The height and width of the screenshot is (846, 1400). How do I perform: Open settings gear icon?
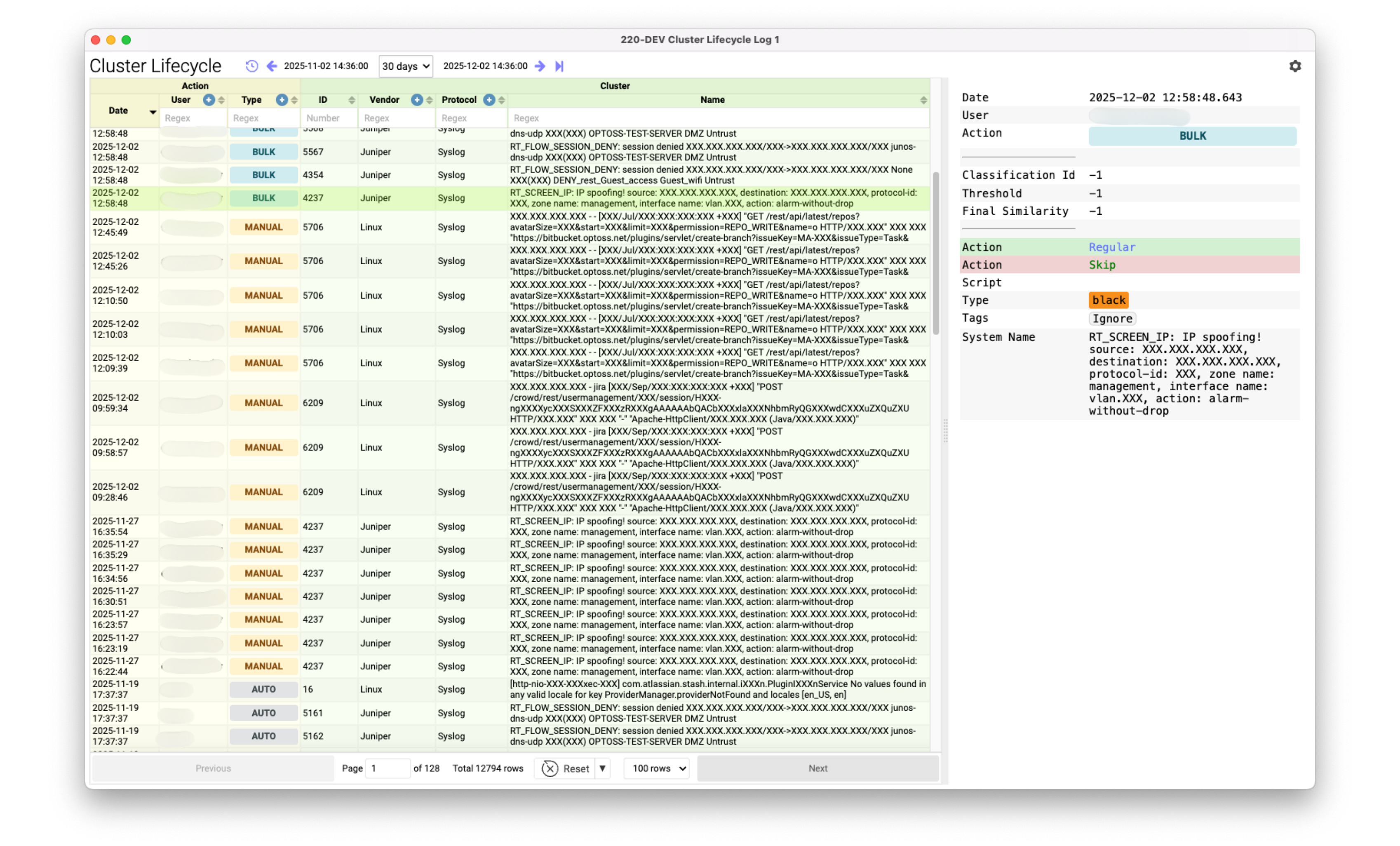click(1295, 66)
